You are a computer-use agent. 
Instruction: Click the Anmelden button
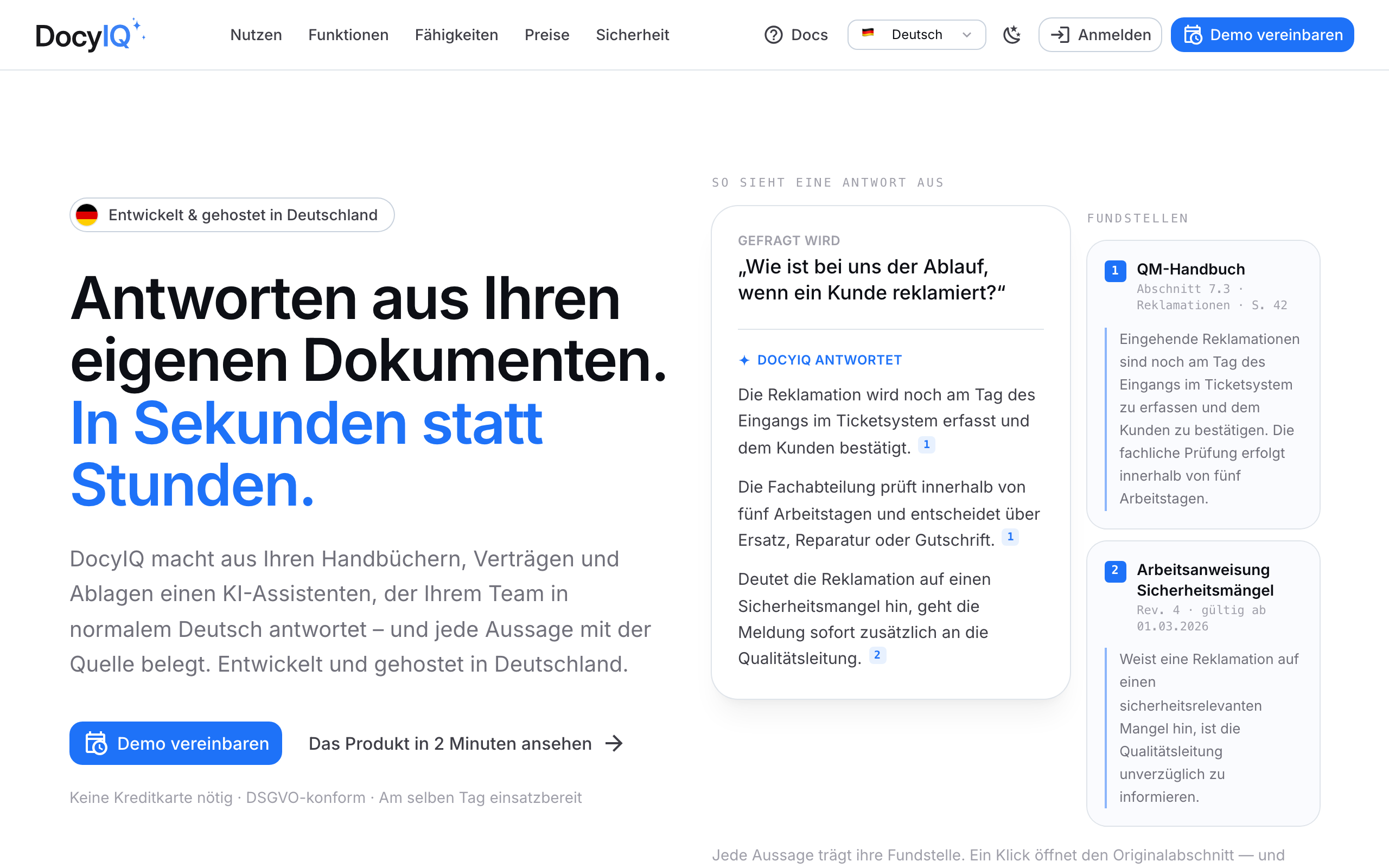(x=1100, y=35)
